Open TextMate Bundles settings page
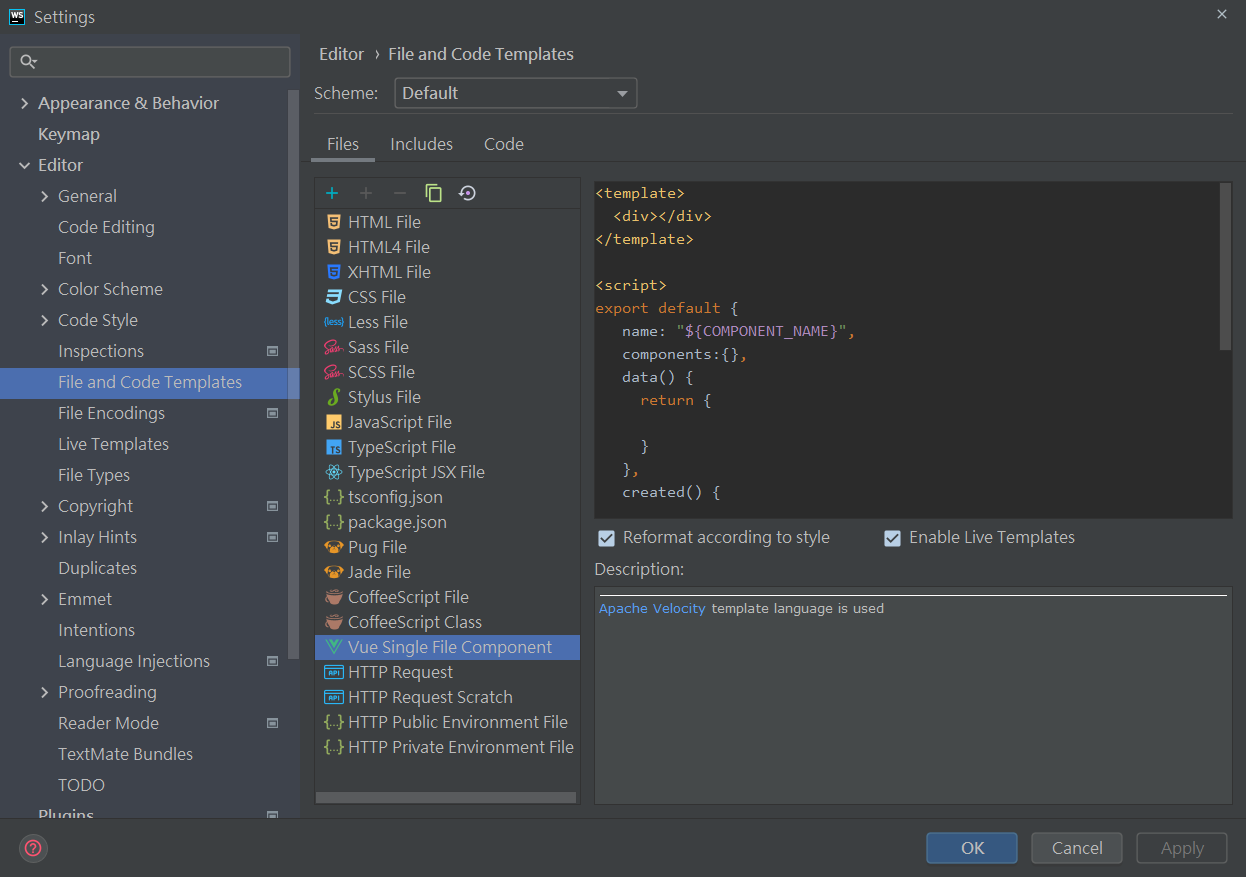1246x877 pixels. coord(125,754)
